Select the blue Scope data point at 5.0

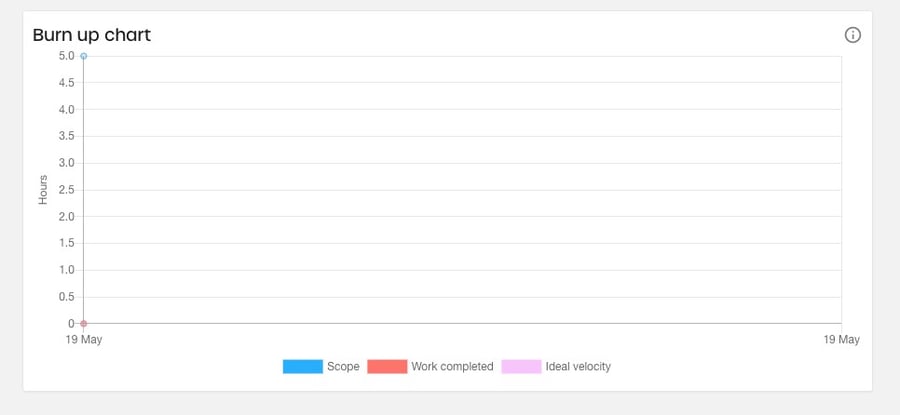84,56
